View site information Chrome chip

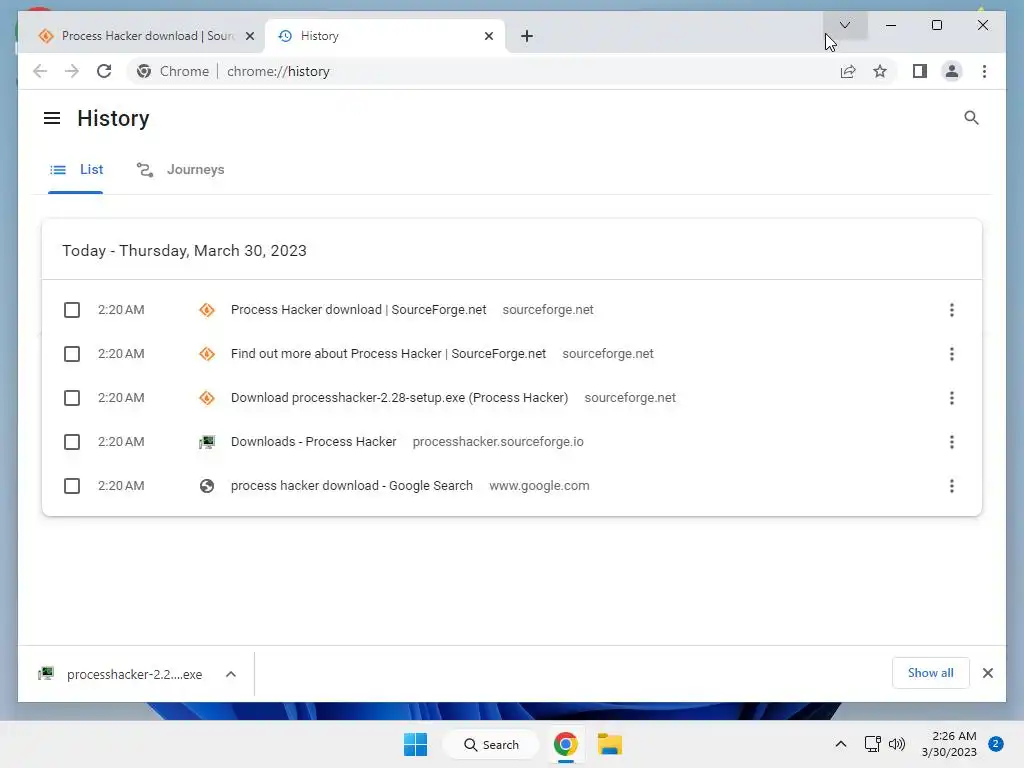(x=173, y=71)
